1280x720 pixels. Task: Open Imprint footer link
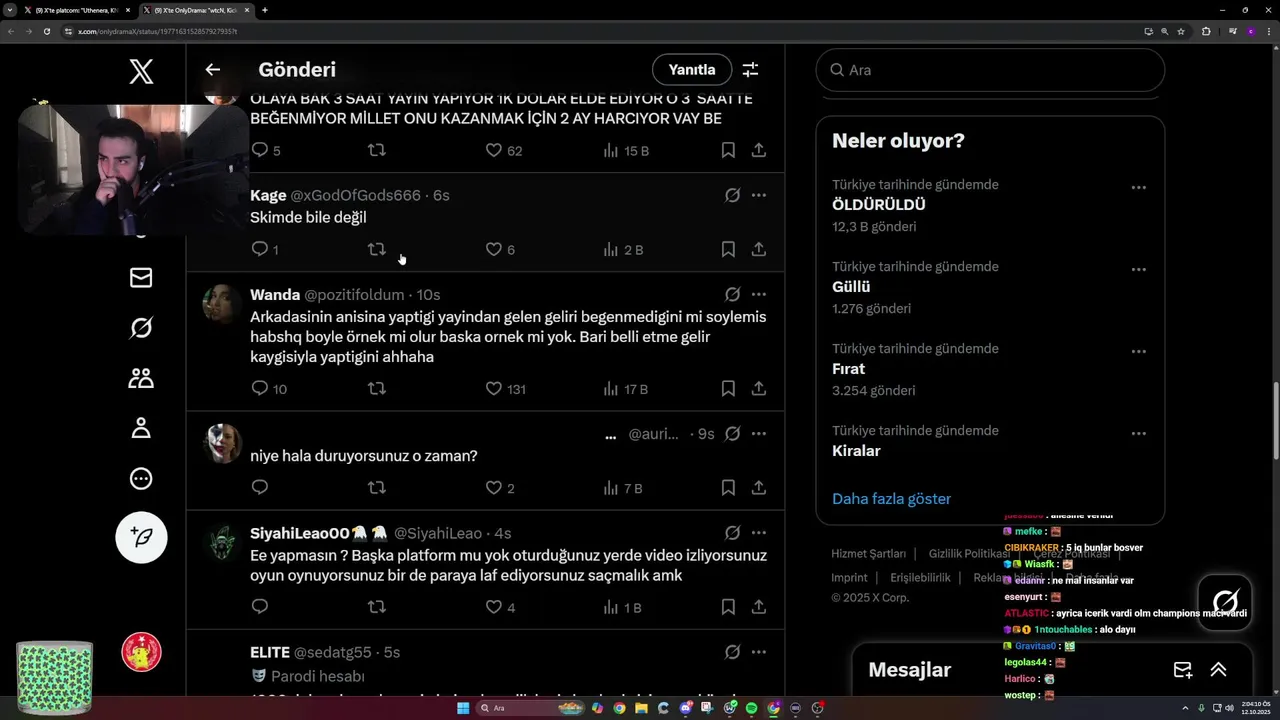(x=849, y=577)
